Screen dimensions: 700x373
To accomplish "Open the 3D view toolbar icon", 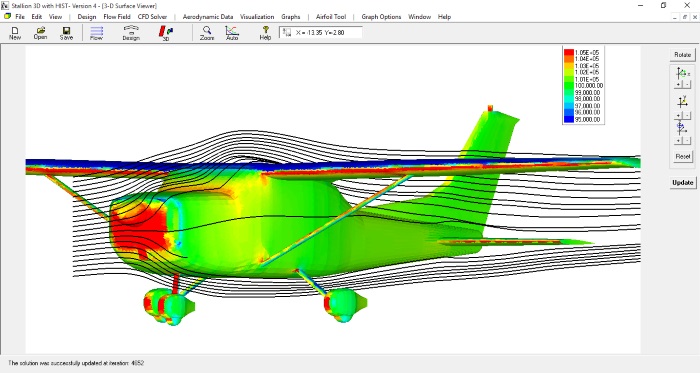I will tap(166, 33).
